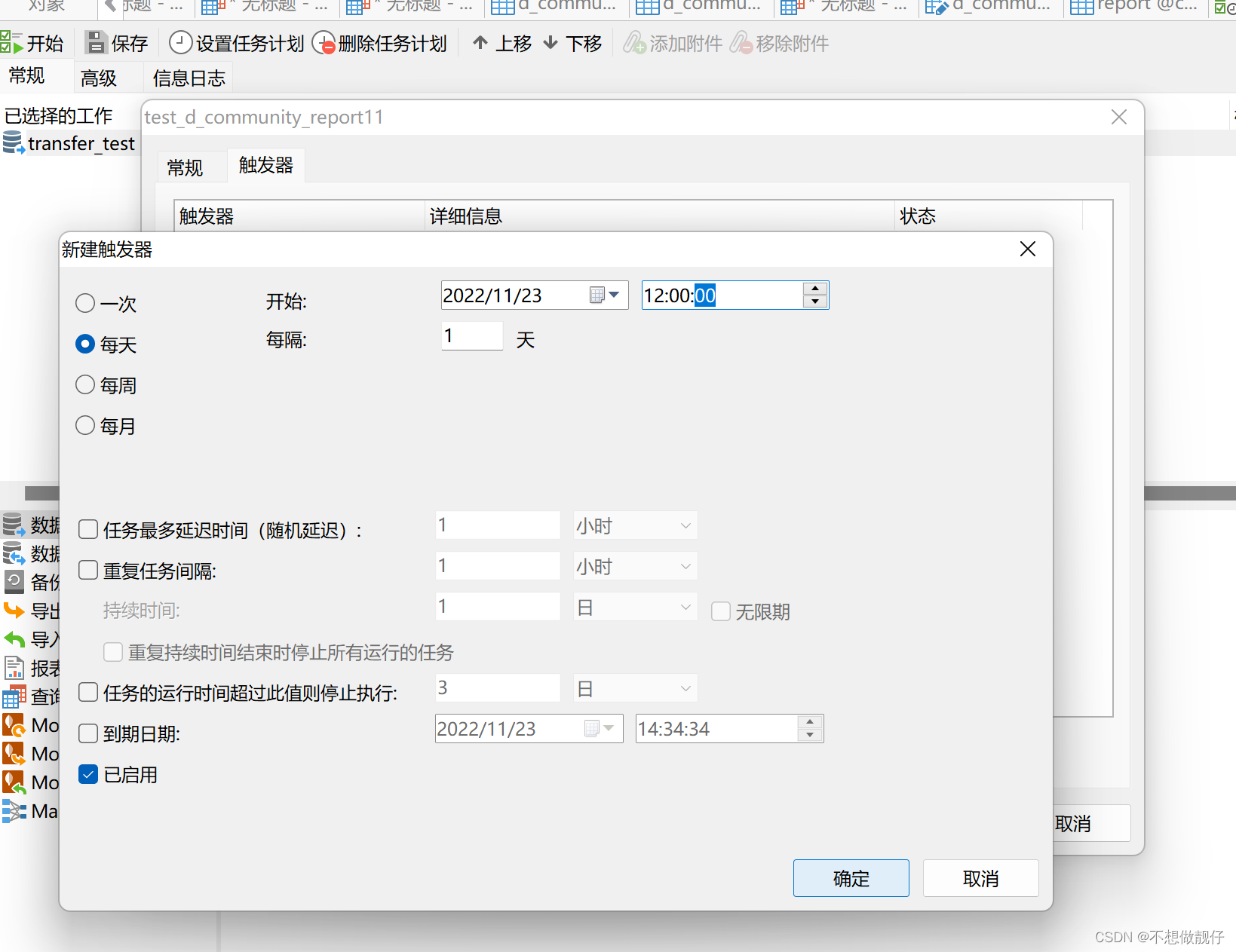Click the Move Down (下移) arrow icon
1236x952 pixels.
click(x=551, y=43)
